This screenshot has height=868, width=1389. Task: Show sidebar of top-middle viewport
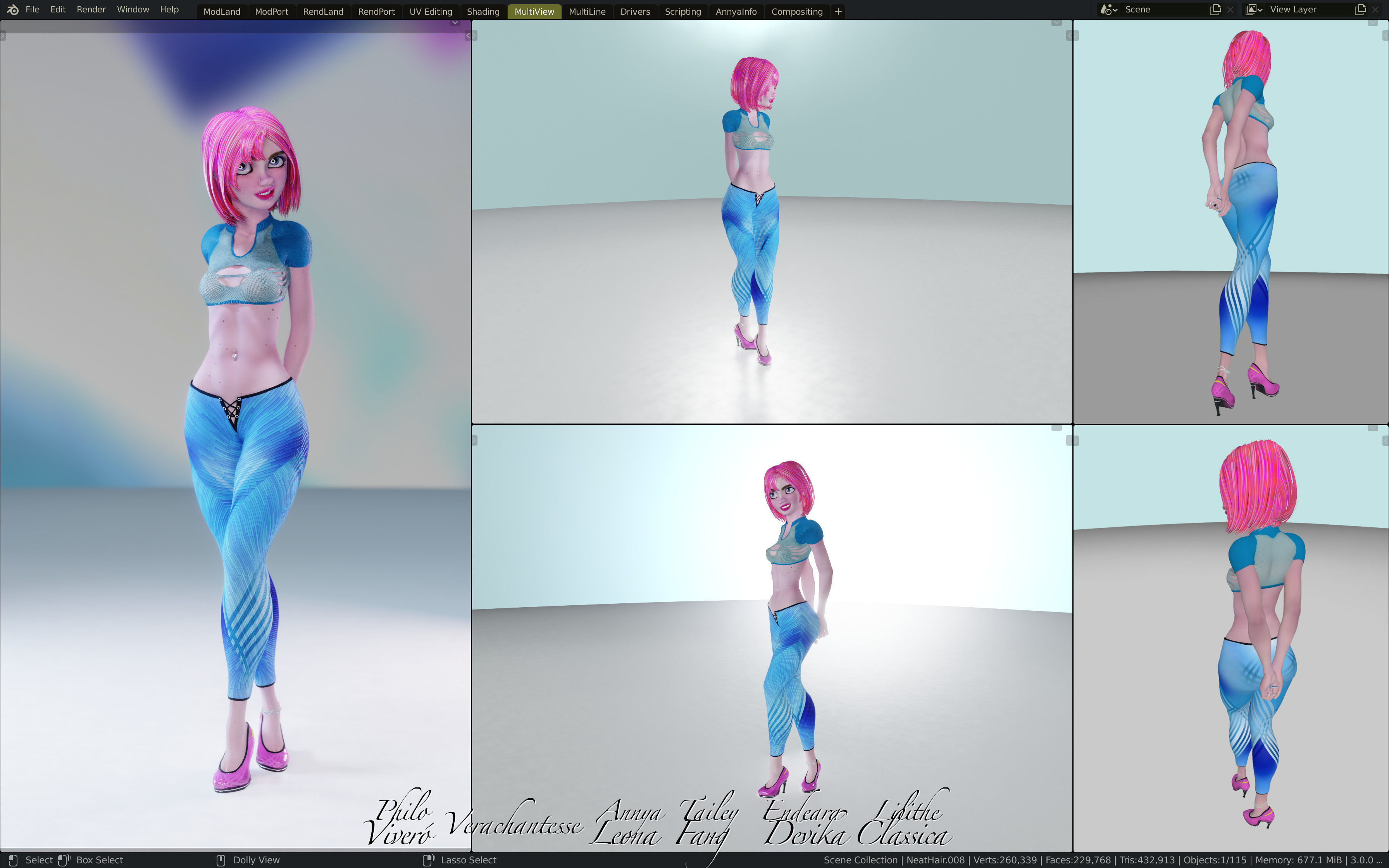(x=1069, y=36)
